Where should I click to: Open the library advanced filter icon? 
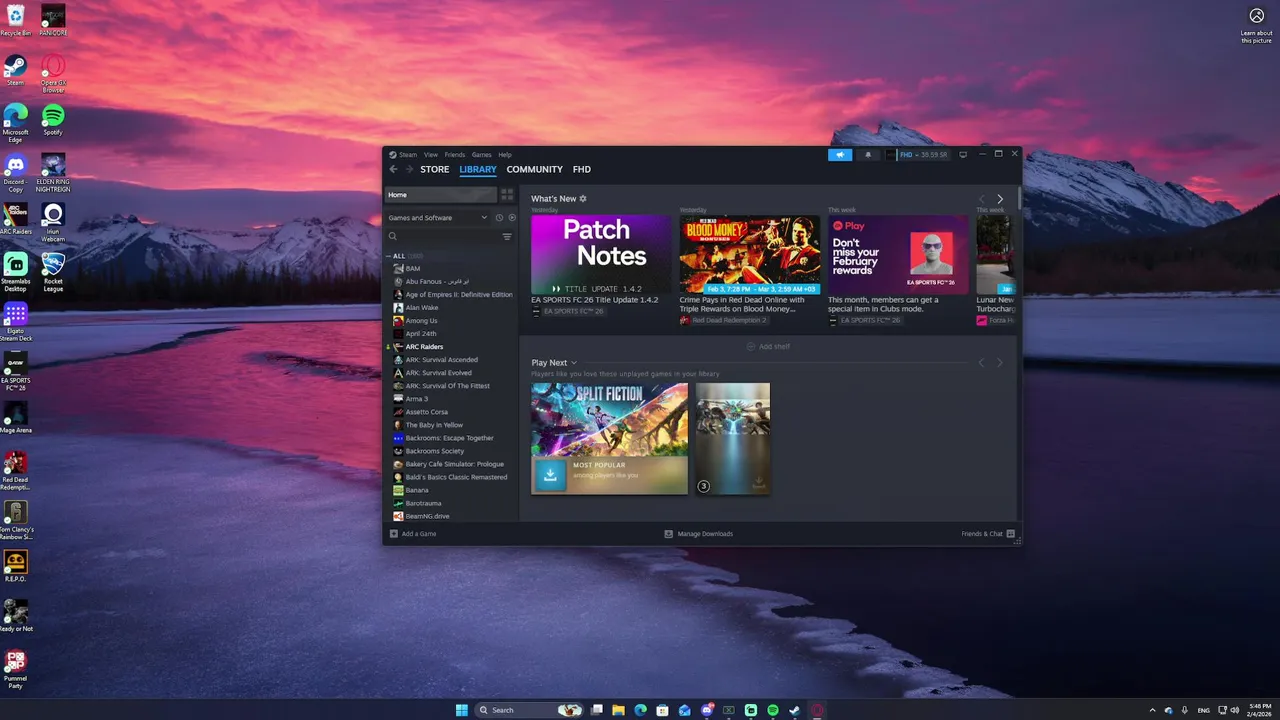507,237
